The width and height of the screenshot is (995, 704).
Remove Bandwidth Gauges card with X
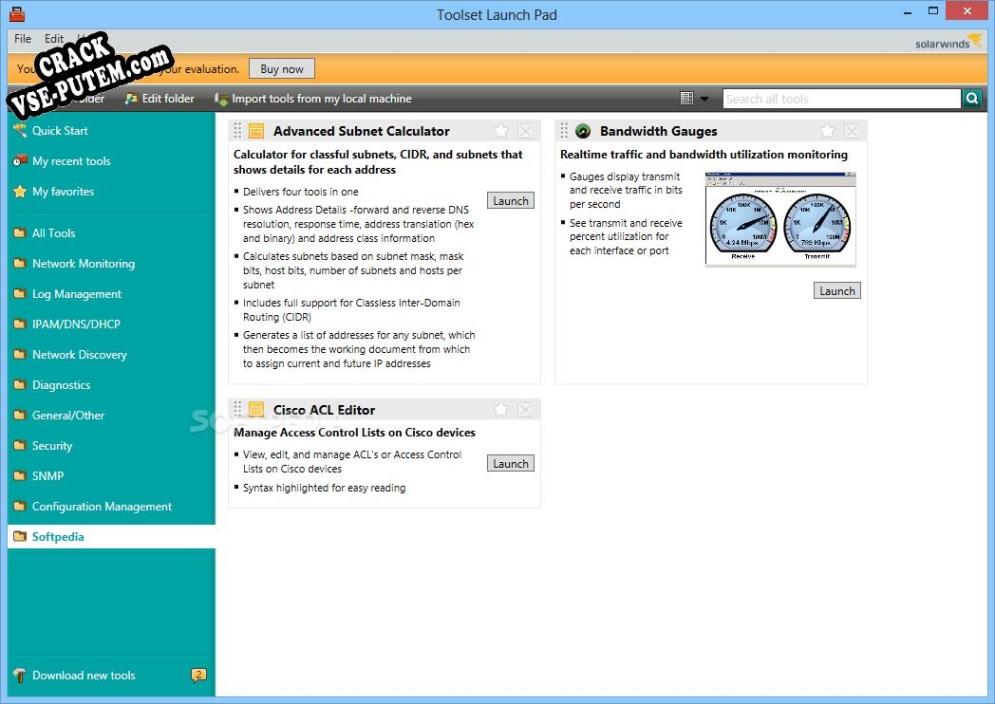(852, 131)
